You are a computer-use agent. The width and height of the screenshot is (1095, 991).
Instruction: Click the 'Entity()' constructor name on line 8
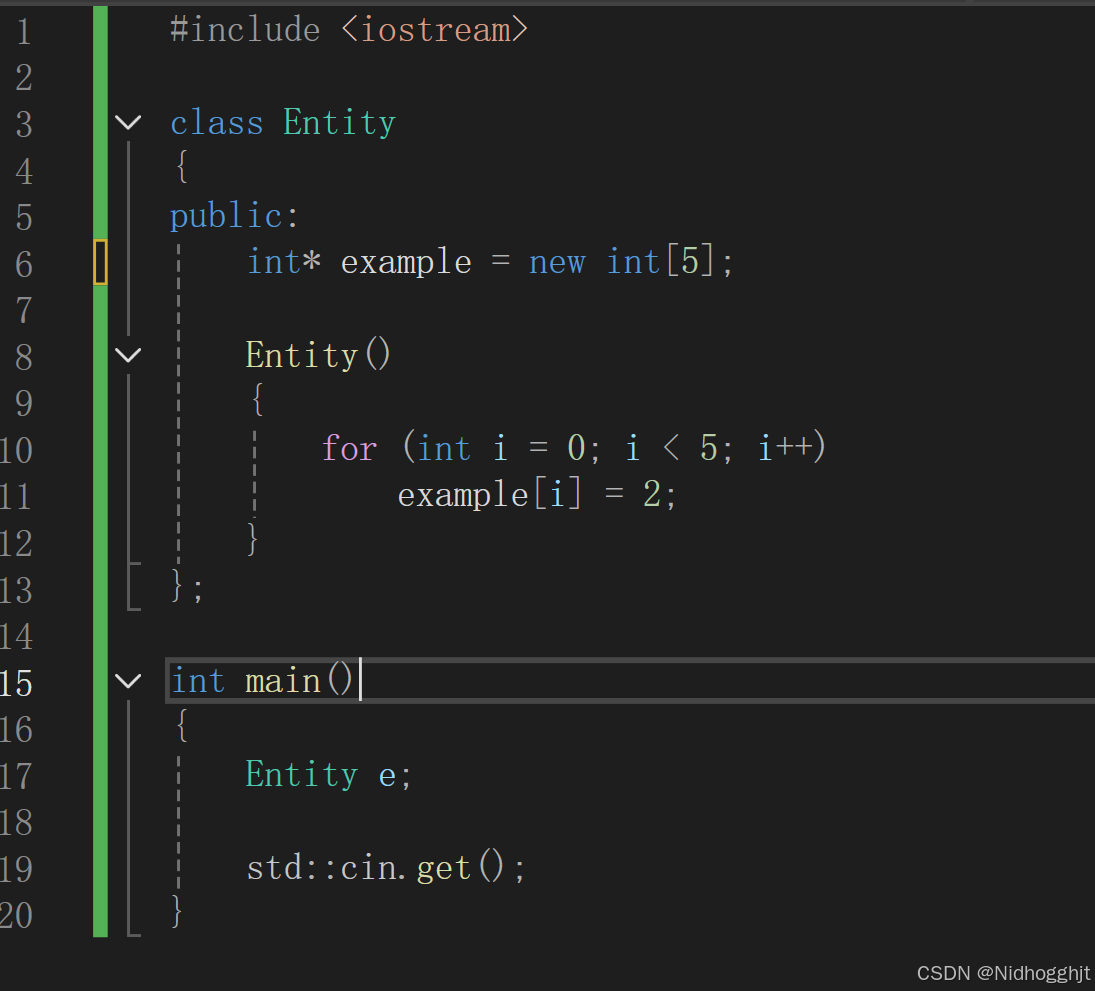coord(318,355)
